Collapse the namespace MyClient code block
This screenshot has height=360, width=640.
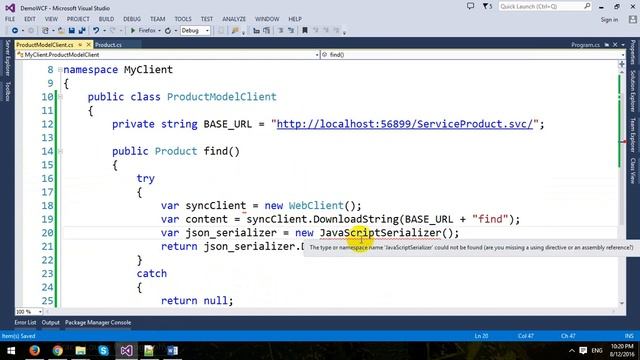(60, 70)
